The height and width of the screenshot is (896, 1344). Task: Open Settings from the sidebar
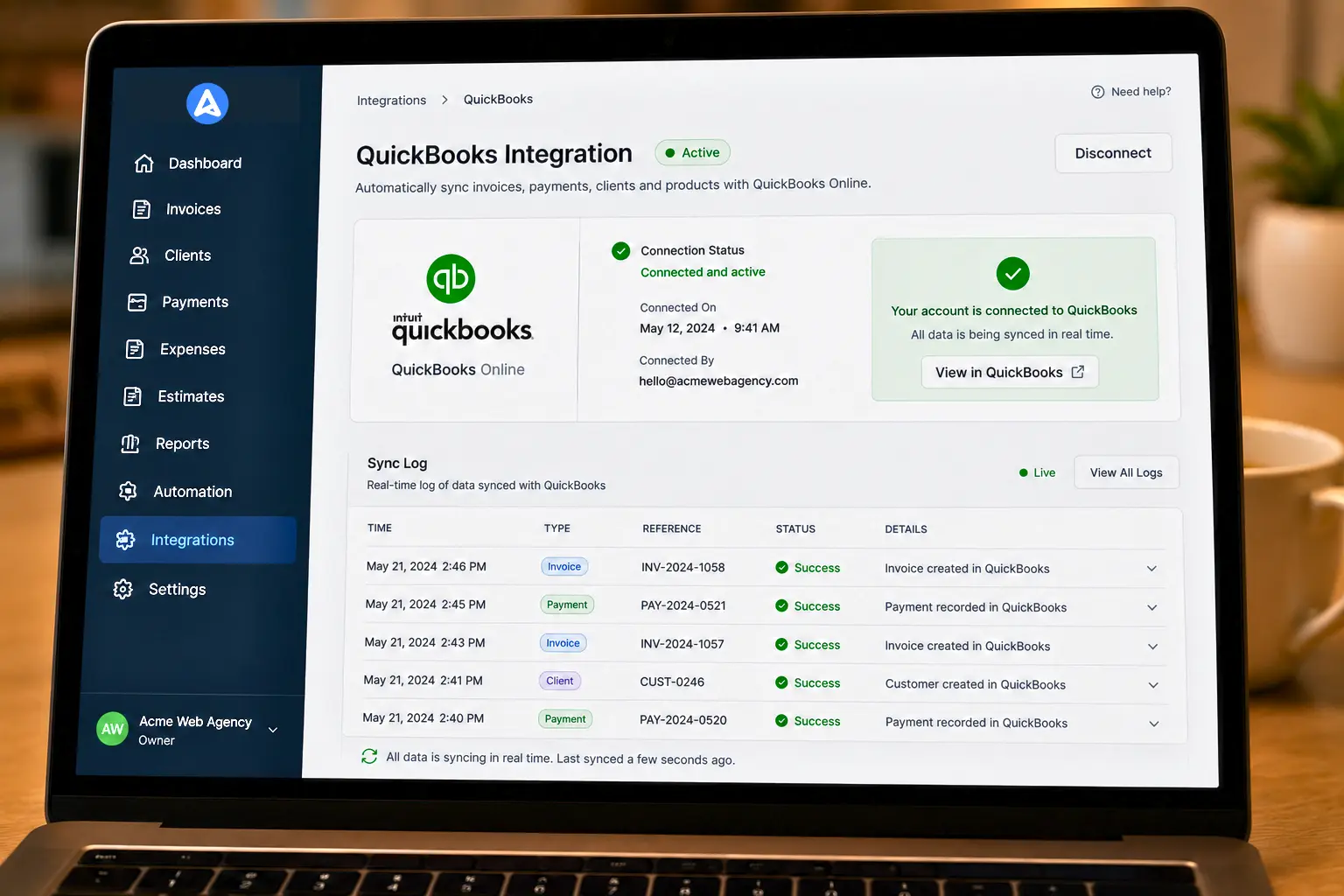pos(177,589)
